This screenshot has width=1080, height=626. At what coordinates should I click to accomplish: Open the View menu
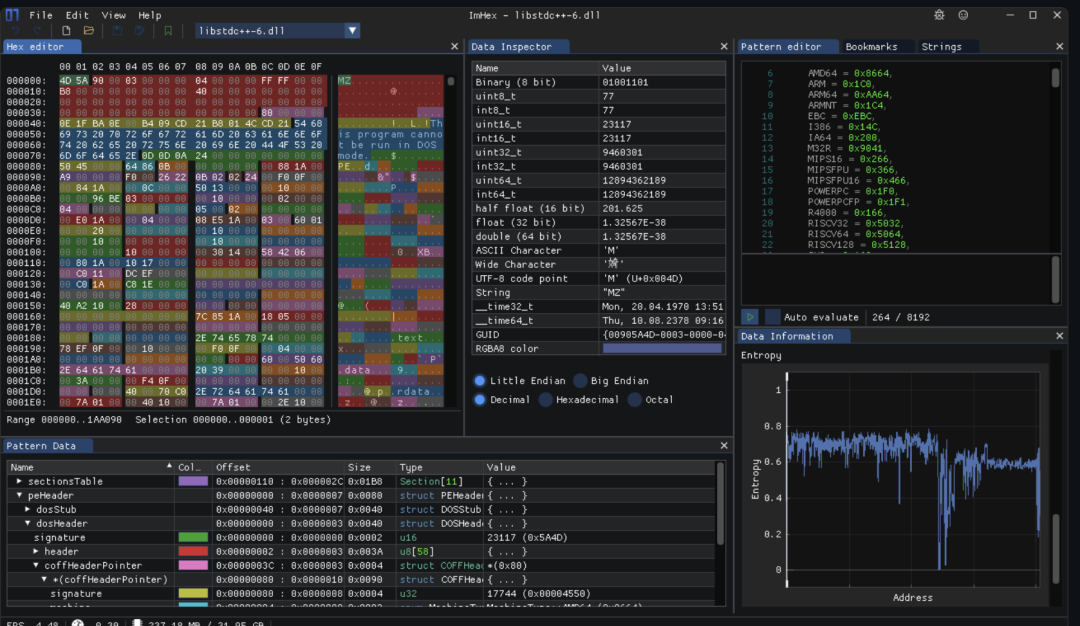click(x=113, y=14)
